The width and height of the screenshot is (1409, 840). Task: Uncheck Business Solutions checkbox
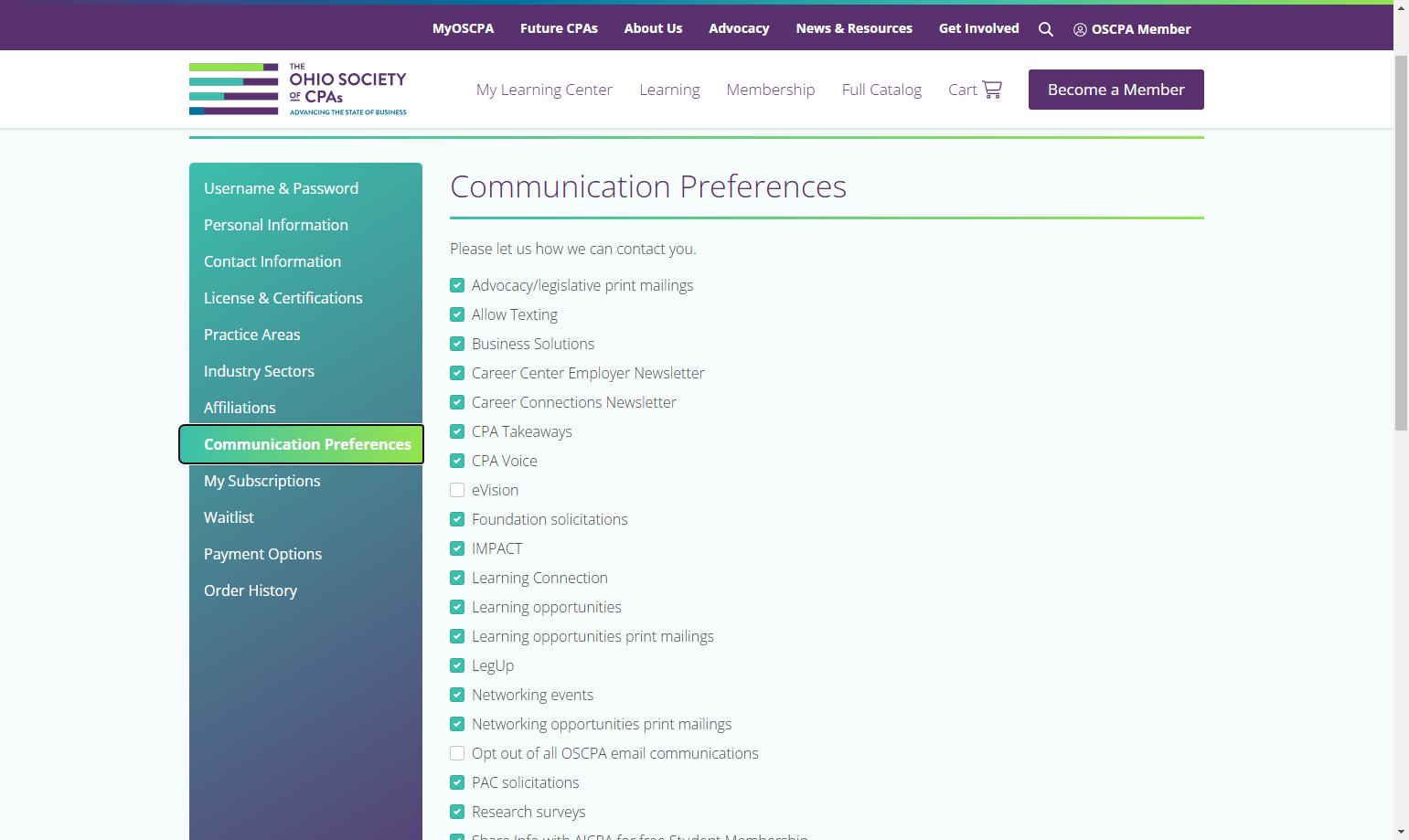click(457, 344)
